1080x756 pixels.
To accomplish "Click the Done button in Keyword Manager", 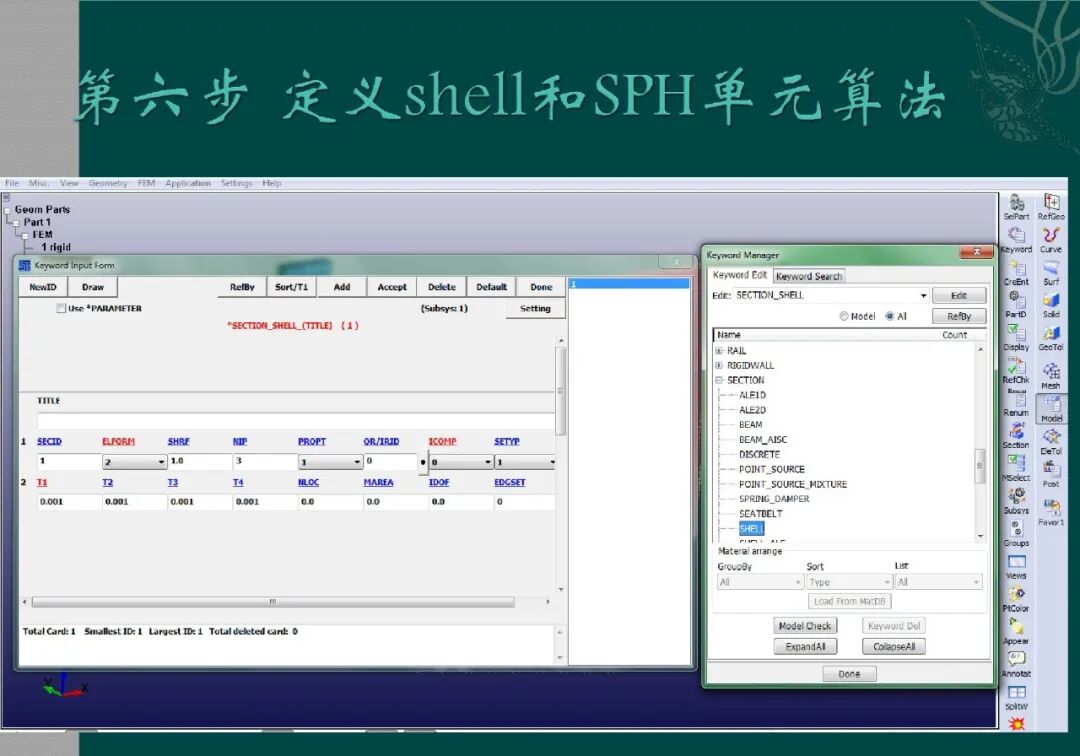I will 849,674.
